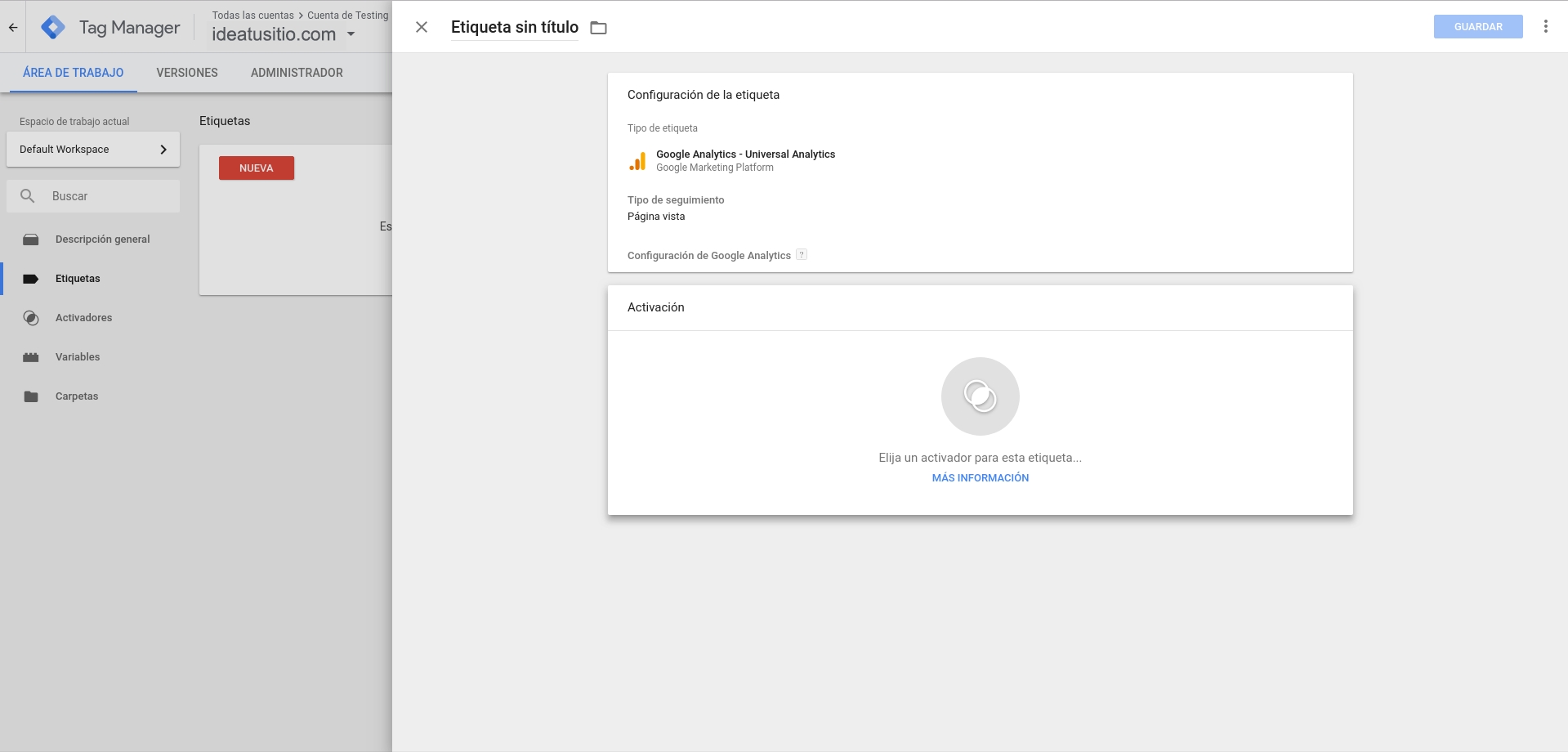The image size is (1568, 752).
Task: Select Activadores in the sidebar
Action: 83,318
